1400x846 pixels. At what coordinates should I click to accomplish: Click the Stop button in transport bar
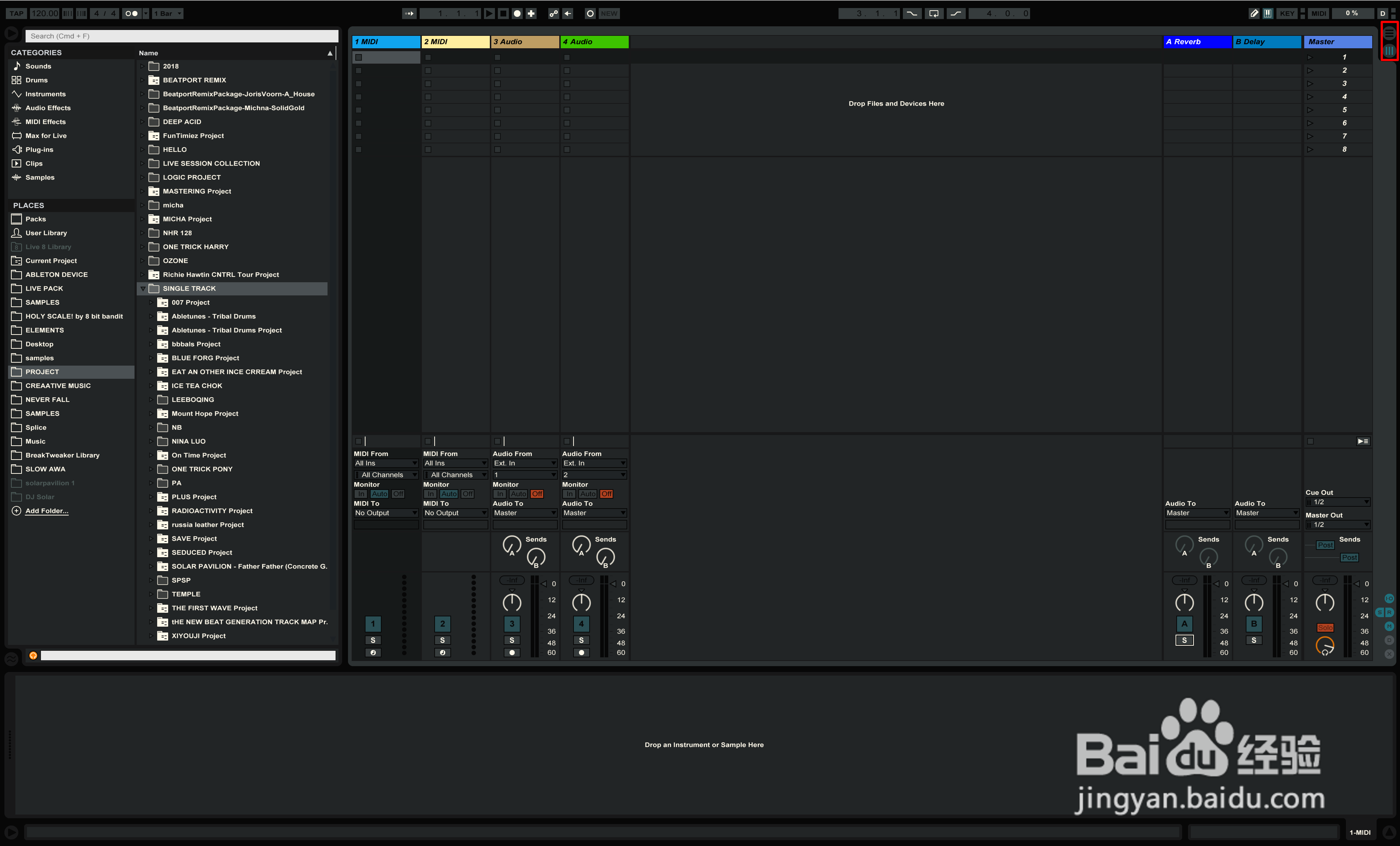pos(503,13)
